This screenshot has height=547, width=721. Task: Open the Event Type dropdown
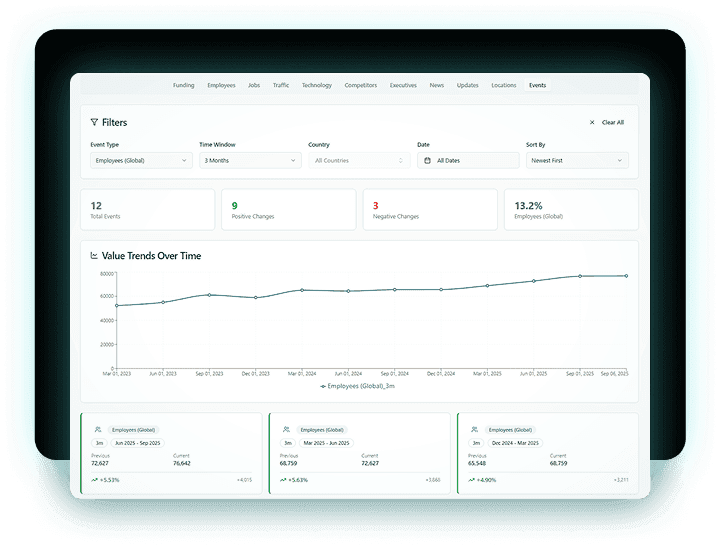(140, 160)
